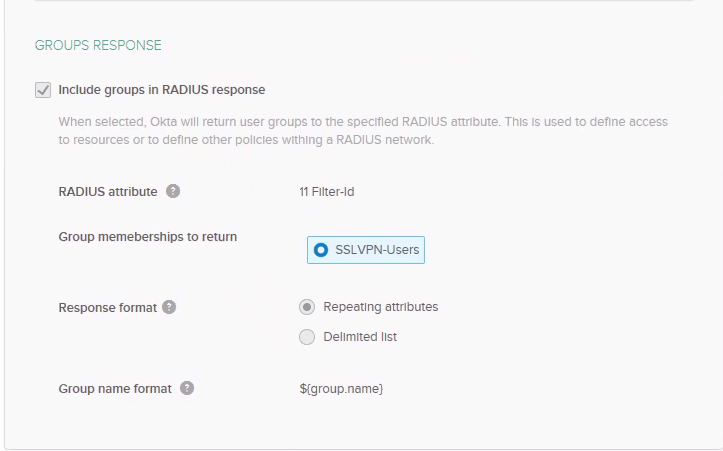The height and width of the screenshot is (451, 723).
Task: Click the GROUPS RESPONSE section heading
Action: (98, 45)
